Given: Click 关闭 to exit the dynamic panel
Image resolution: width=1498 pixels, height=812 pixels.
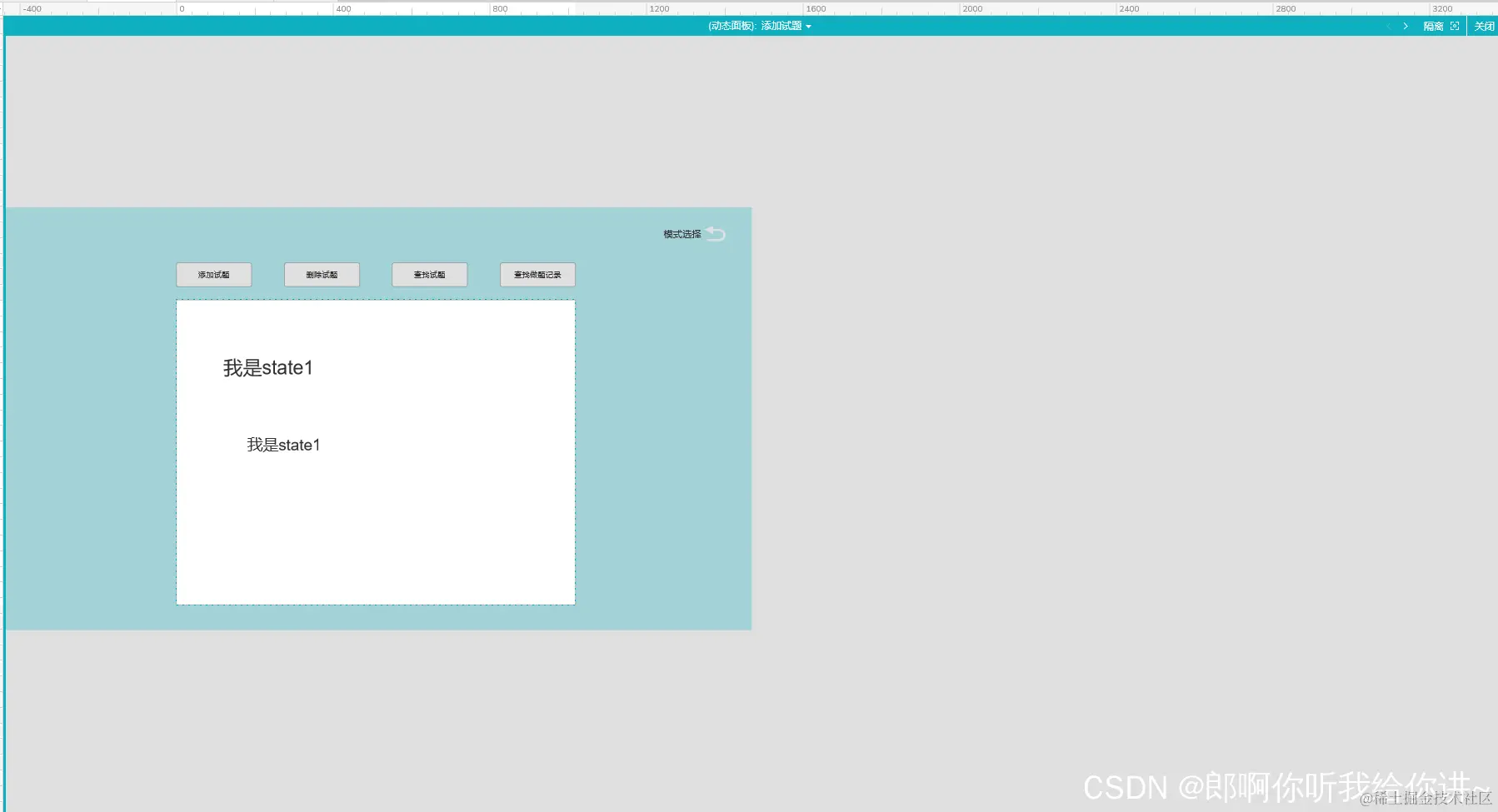Looking at the screenshot, I should (1484, 26).
